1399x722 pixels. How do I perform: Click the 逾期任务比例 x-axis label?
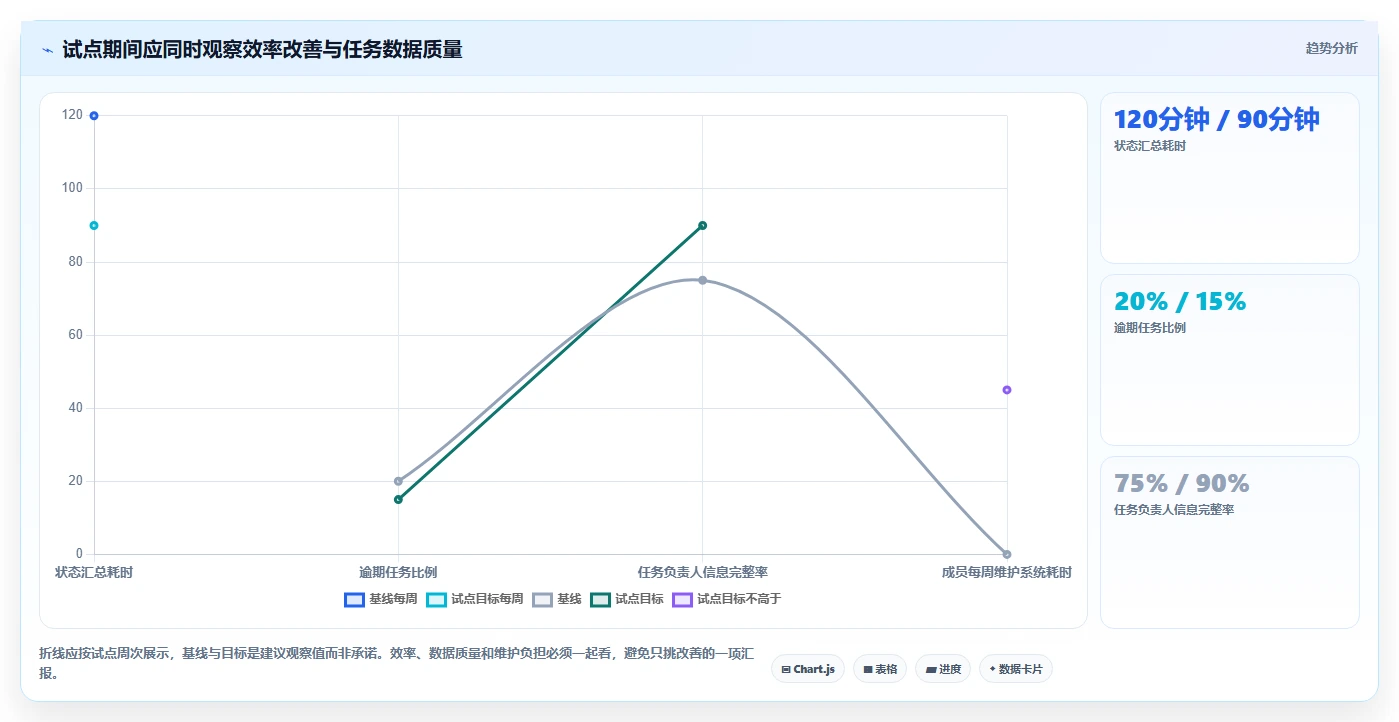398,572
